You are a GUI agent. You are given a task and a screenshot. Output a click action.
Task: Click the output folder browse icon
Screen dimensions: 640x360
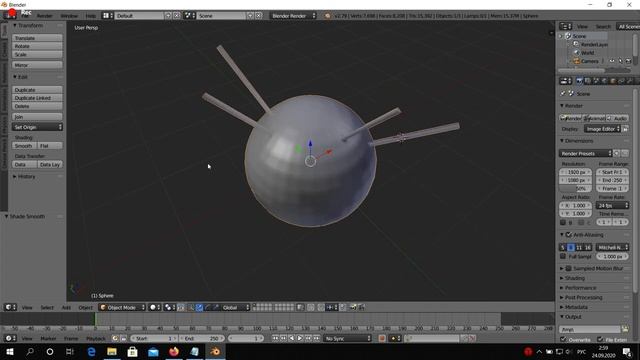(625, 329)
